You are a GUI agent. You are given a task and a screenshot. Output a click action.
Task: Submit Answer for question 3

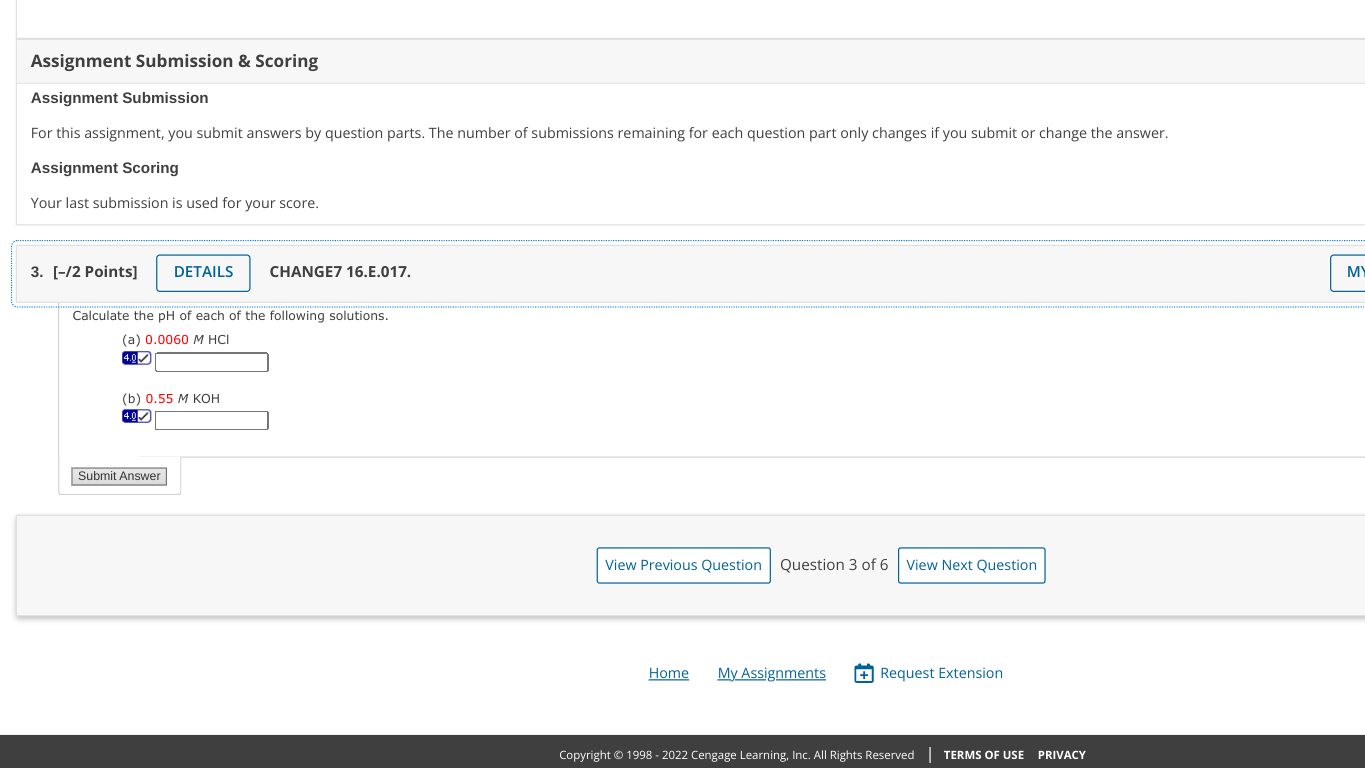(x=118, y=475)
